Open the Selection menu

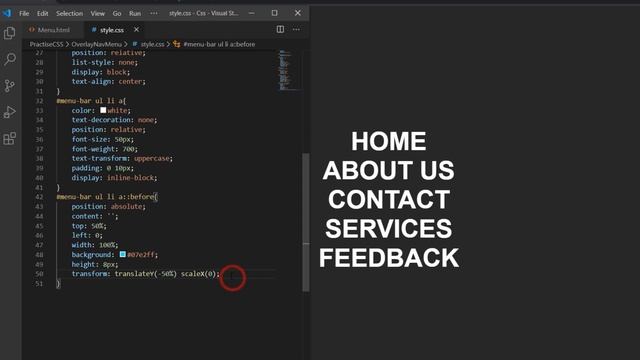69,13
